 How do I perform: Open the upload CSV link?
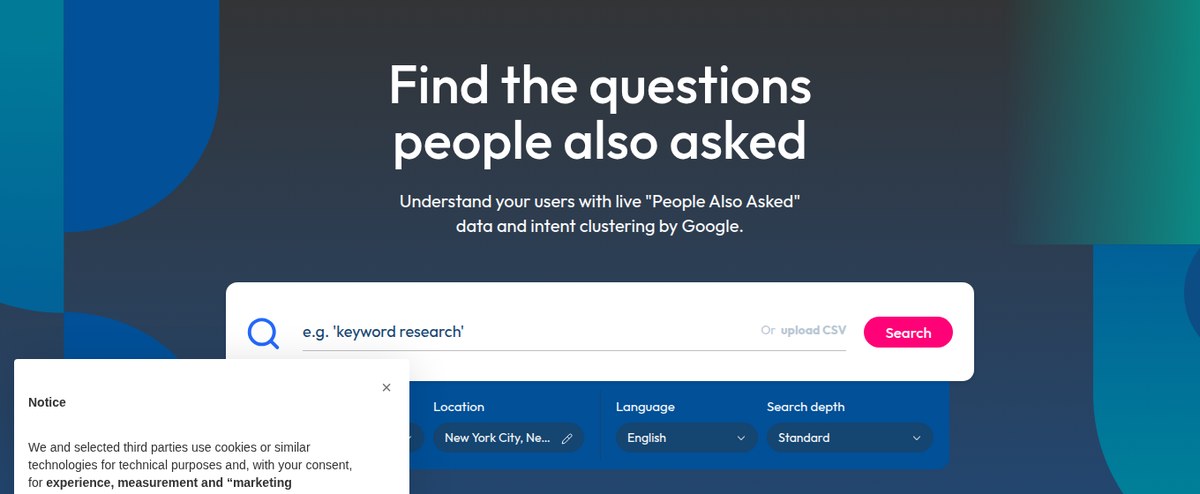(813, 330)
